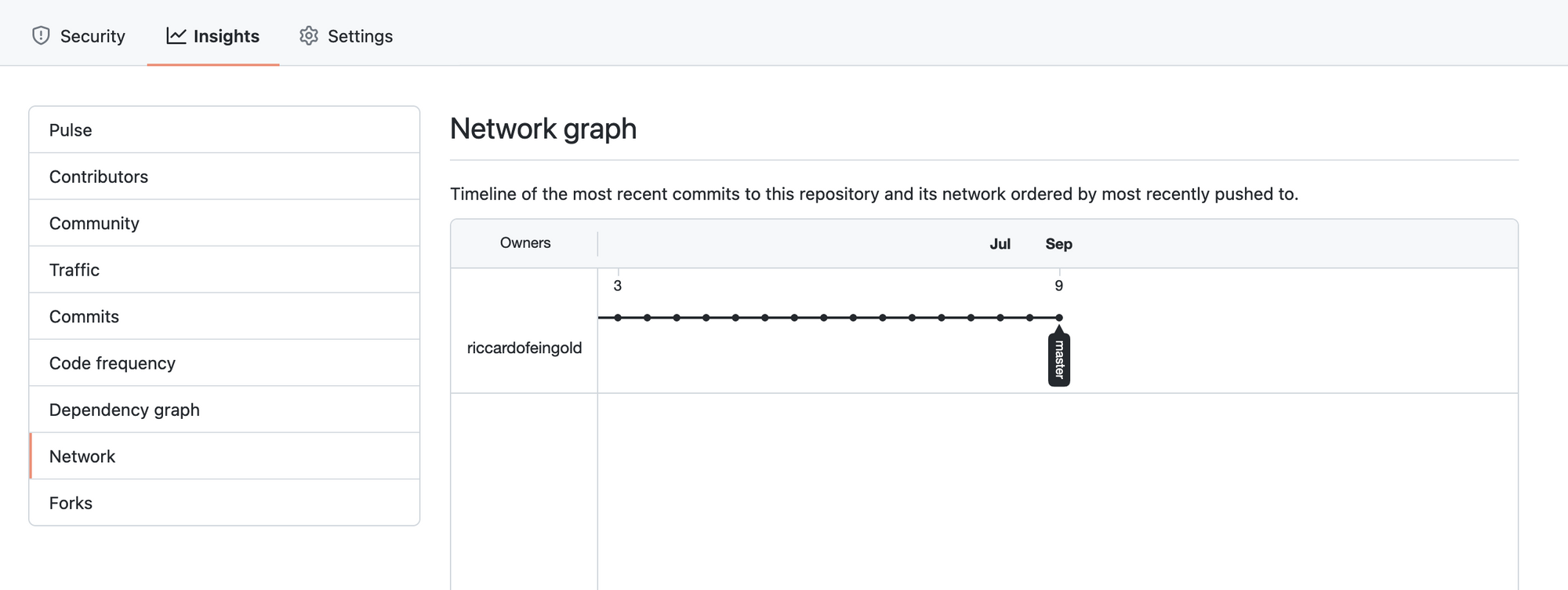Click the Insights graph icon
Image resolution: width=1568 pixels, height=590 pixels.
[176, 35]
